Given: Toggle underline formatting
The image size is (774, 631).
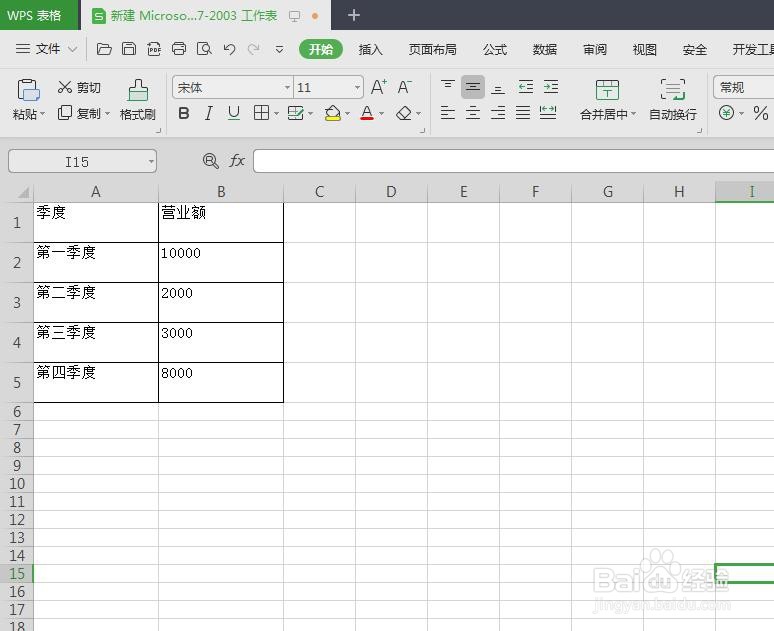Looking at the screenshot, I should (x=233, y=114).
